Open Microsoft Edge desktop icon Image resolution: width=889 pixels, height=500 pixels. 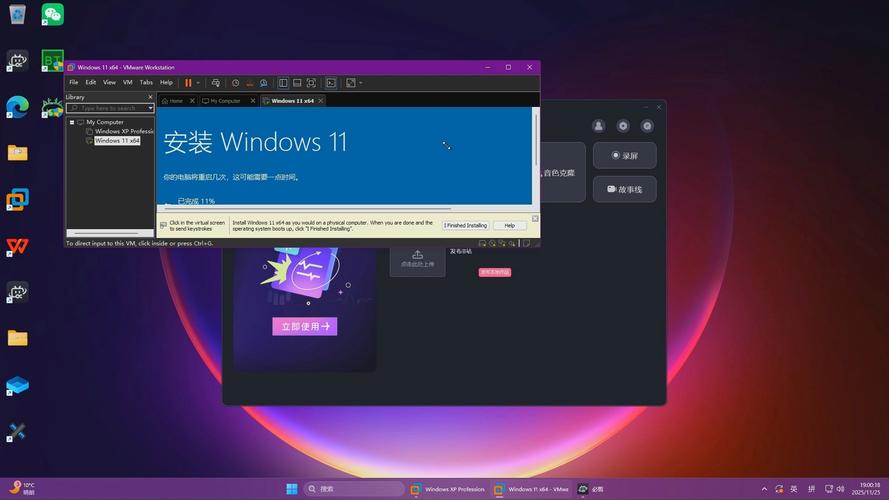coord(18,107)
